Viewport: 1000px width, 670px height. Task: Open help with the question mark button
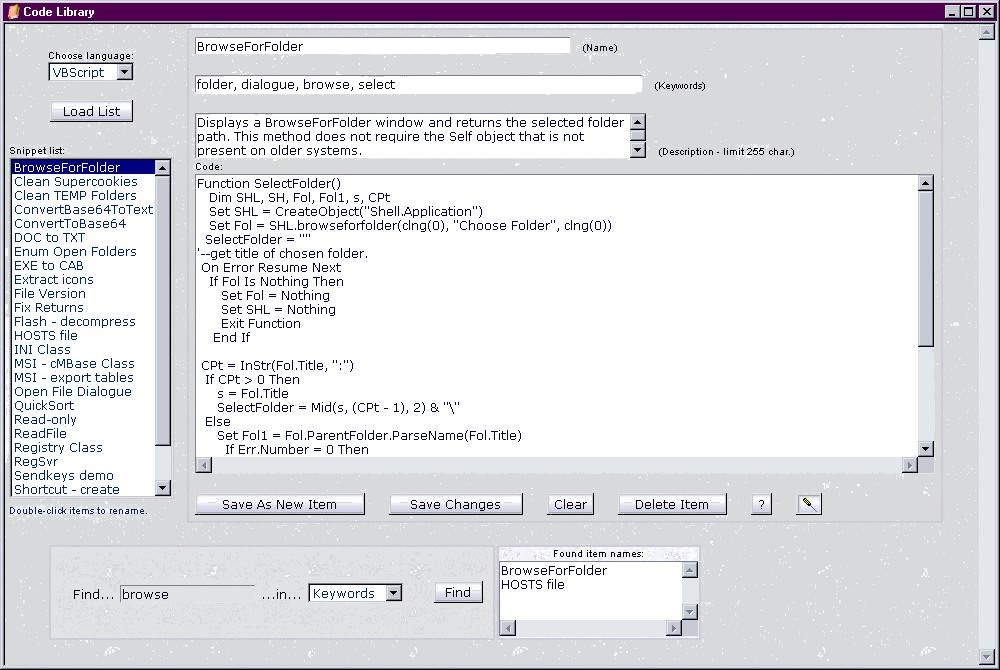click(761, 504)
